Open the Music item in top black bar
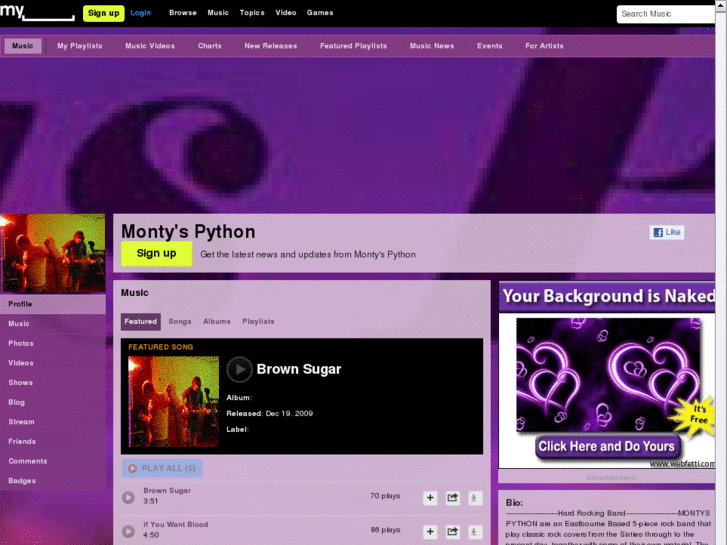The width and height of the screenshot is (727, 545). click(218, 13)
